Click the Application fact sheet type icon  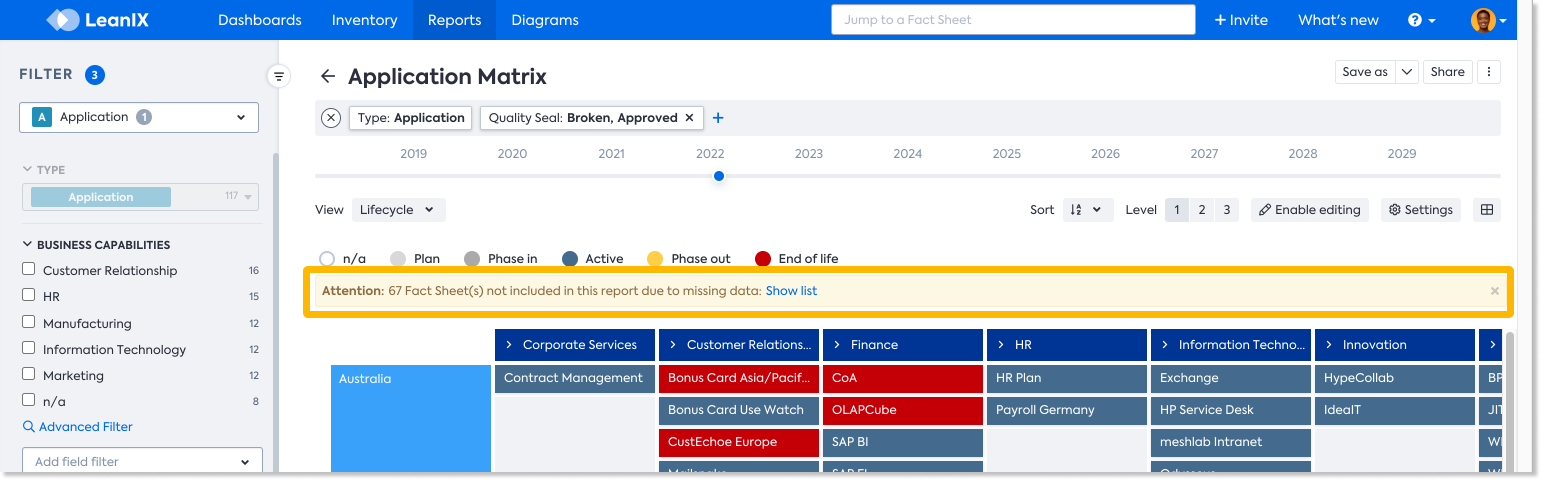42,117
